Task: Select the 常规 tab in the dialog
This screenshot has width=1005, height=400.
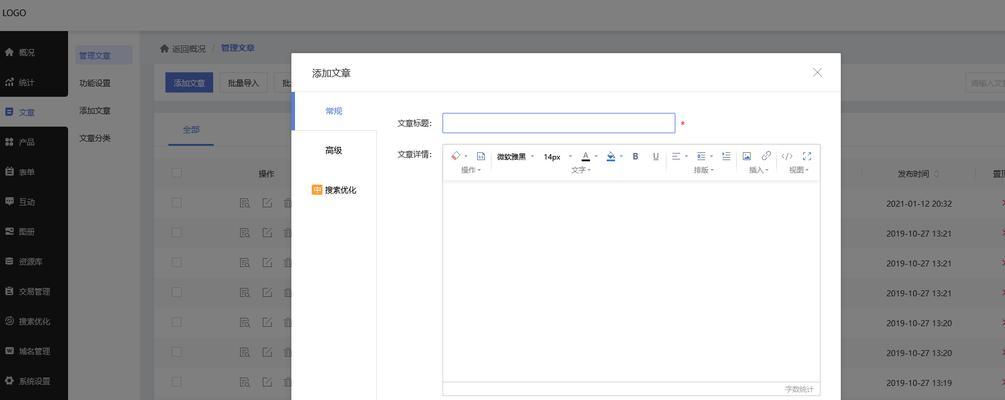Action: coord(334,111)
